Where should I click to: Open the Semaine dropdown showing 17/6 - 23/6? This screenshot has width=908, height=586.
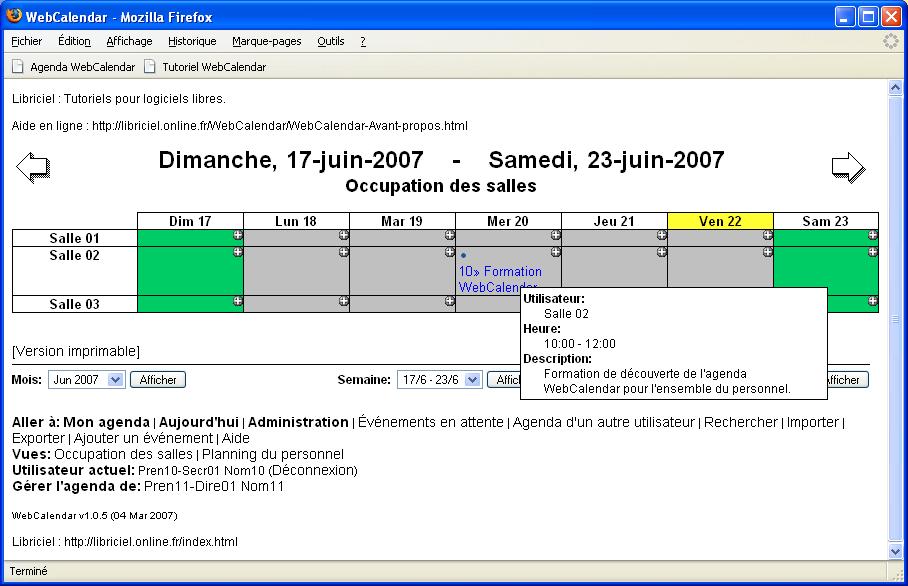(x=440, y=380)
